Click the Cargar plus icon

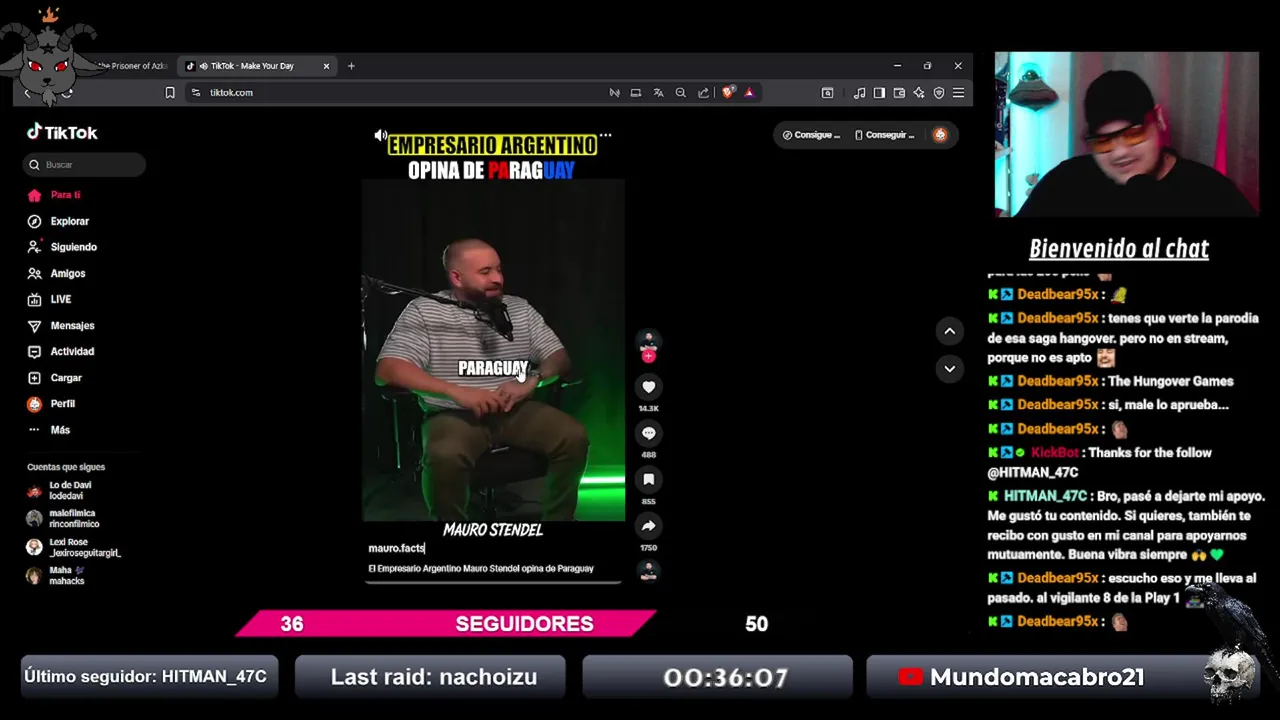[x=34, y=377]
